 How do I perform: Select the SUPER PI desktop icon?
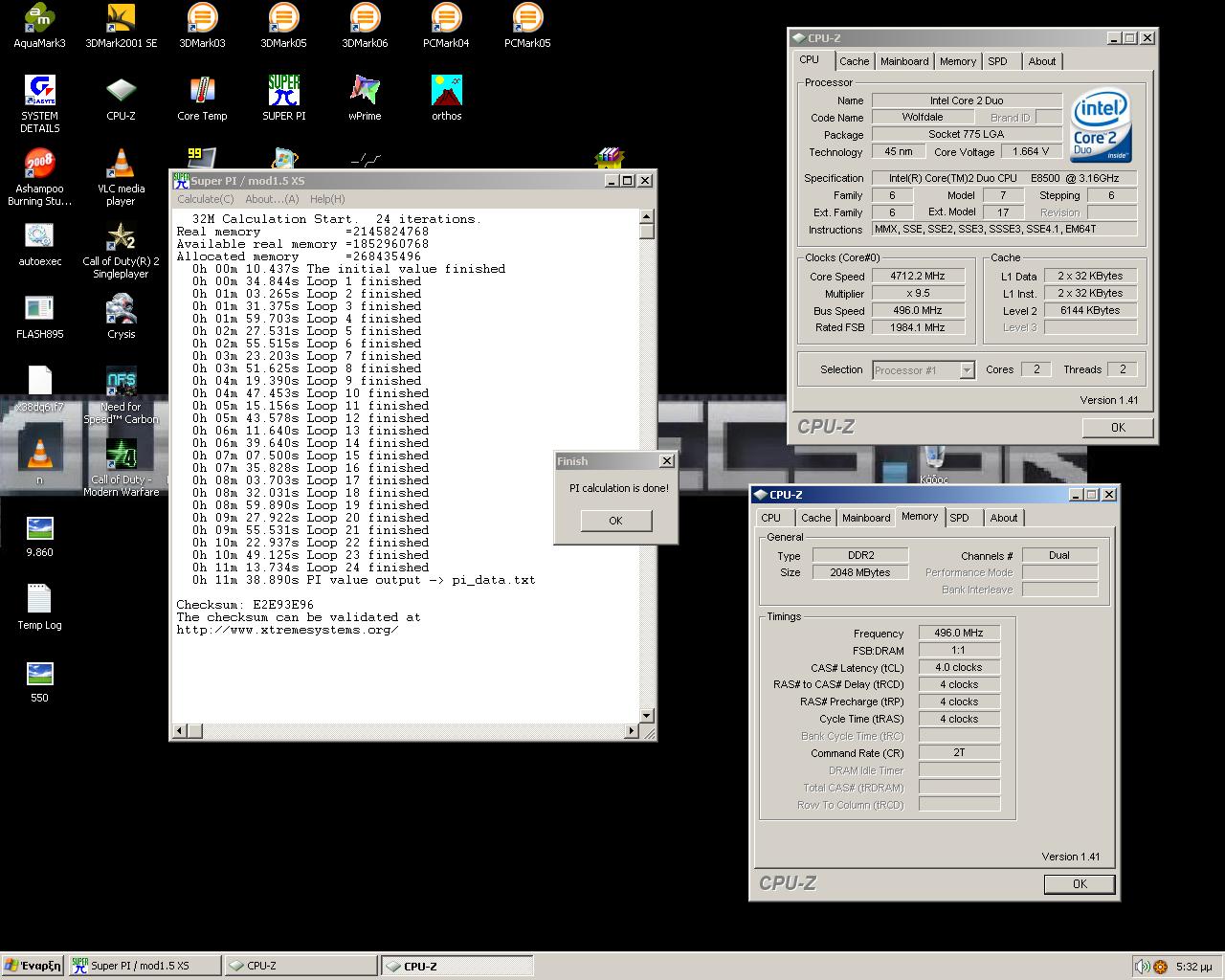(x=283, y=99)
